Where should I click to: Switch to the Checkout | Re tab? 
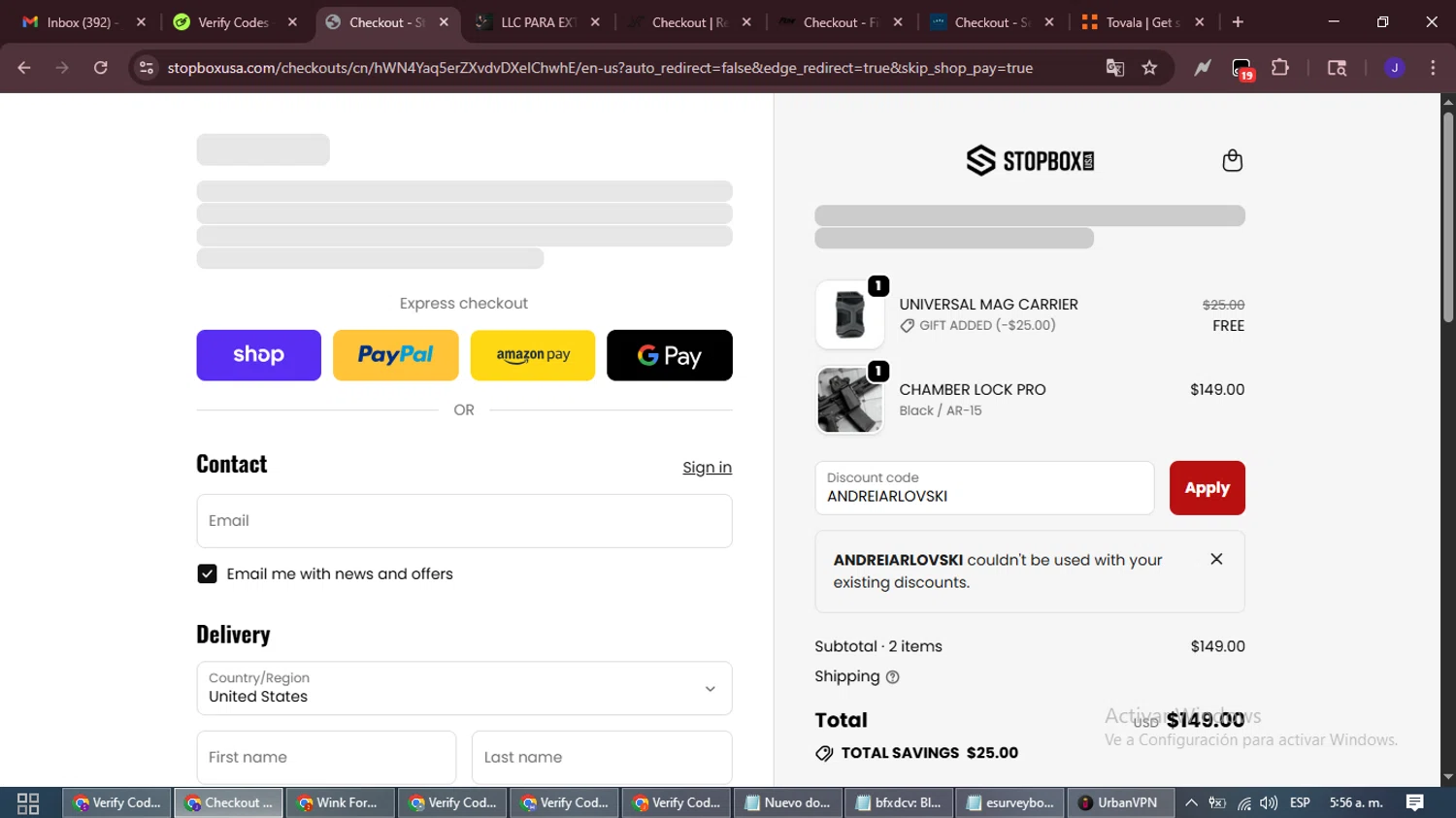[688, 22]
